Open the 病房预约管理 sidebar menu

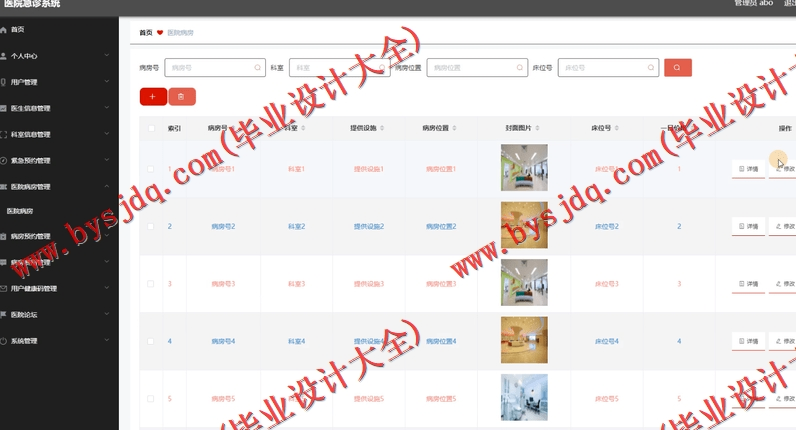[59, 236]
